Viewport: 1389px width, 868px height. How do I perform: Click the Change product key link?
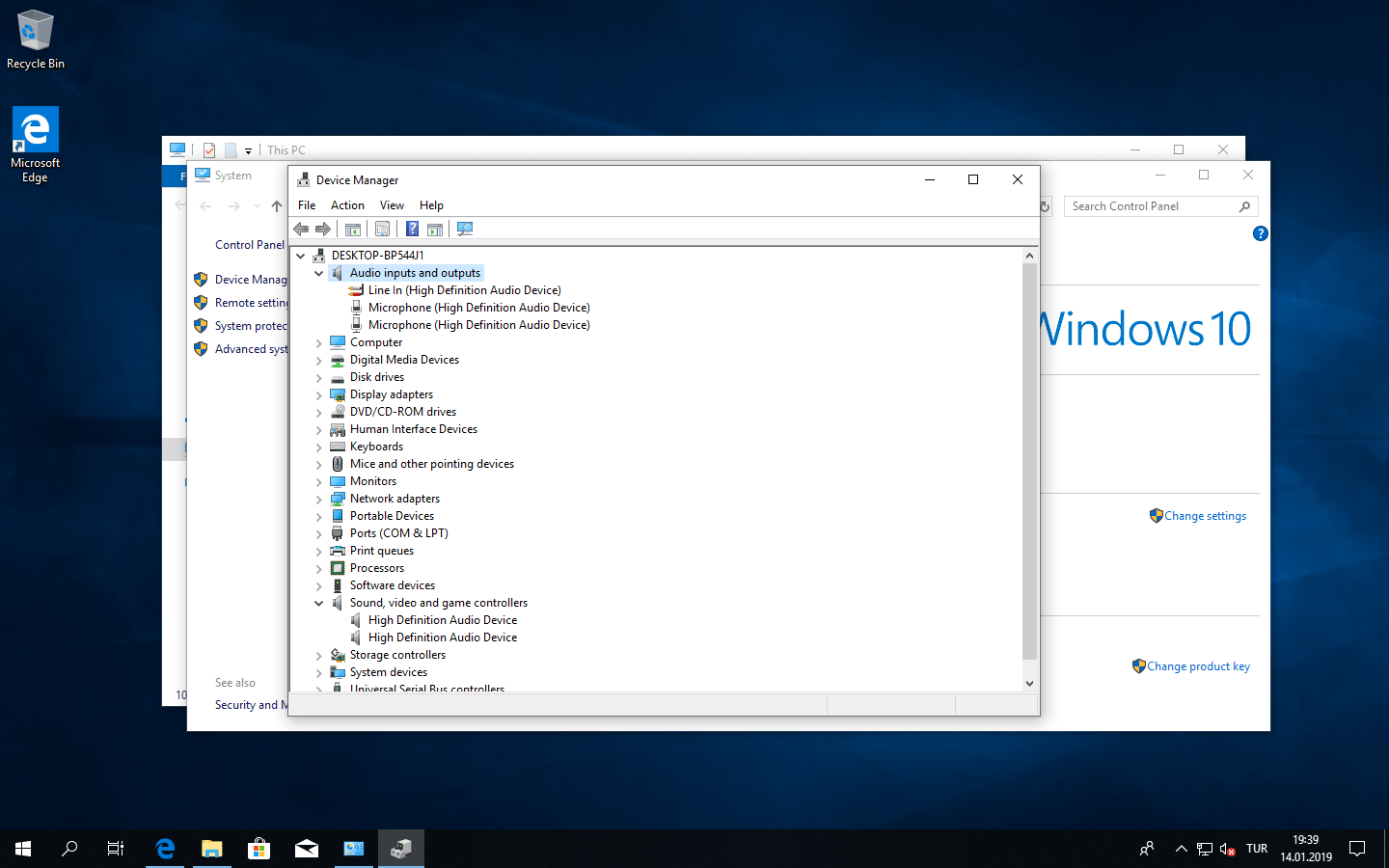pyautogui.click(x=1198, y=666)
